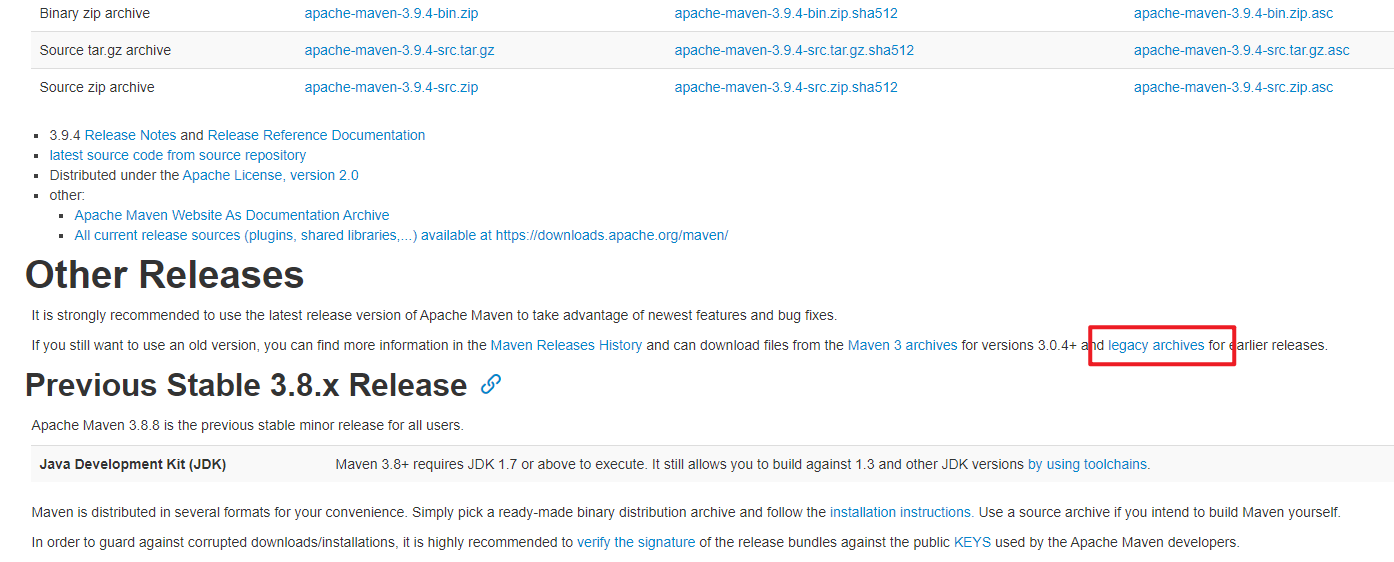Open apache-maven-3.9.4-src.zip.sha512 checksum

tap(785, 87)
